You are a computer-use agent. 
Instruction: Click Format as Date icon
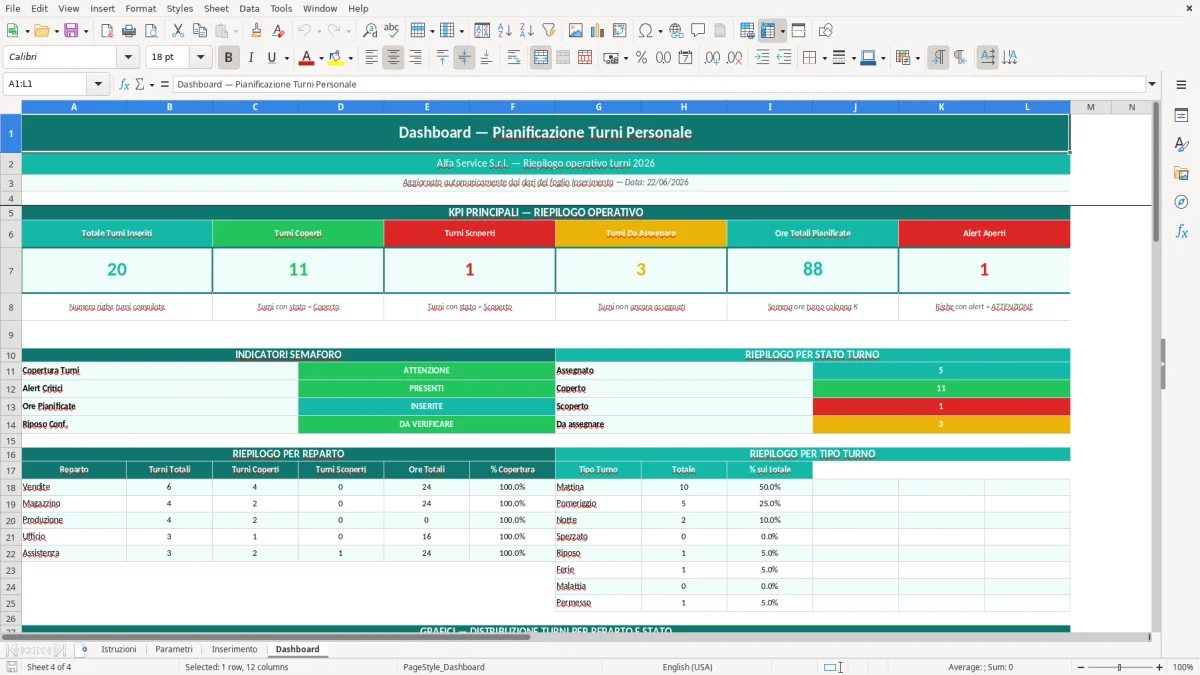click(685, 58)
